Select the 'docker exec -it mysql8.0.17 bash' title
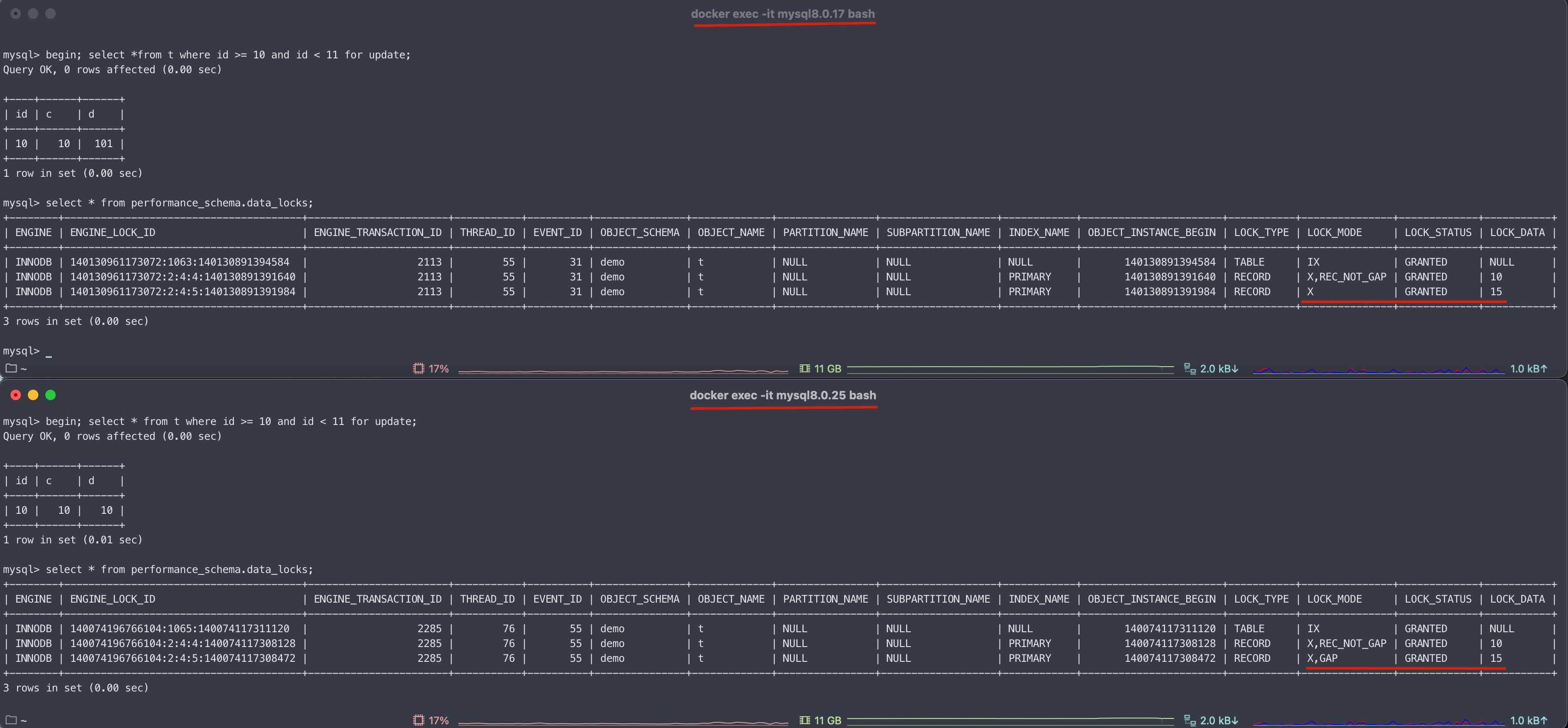The image size is (1568, 728). pyautogui.click(x=784, y=13)
